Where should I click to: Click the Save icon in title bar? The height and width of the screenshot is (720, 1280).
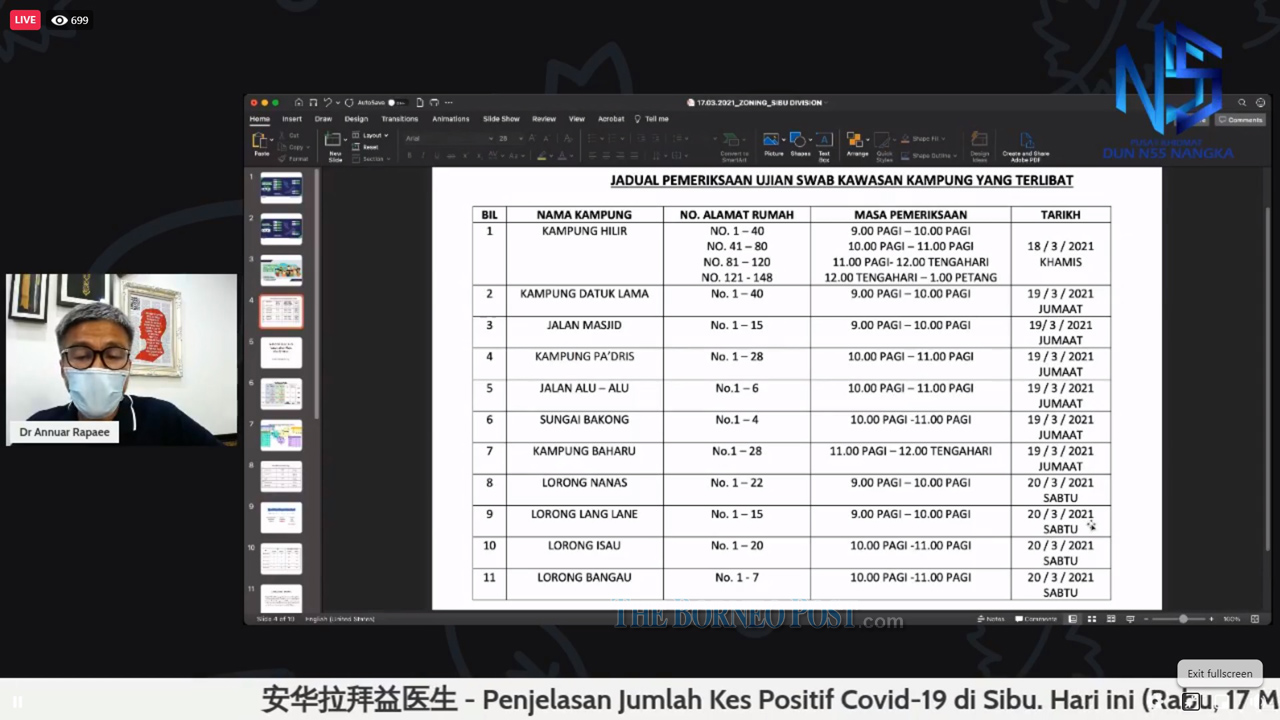coord(313,102)
